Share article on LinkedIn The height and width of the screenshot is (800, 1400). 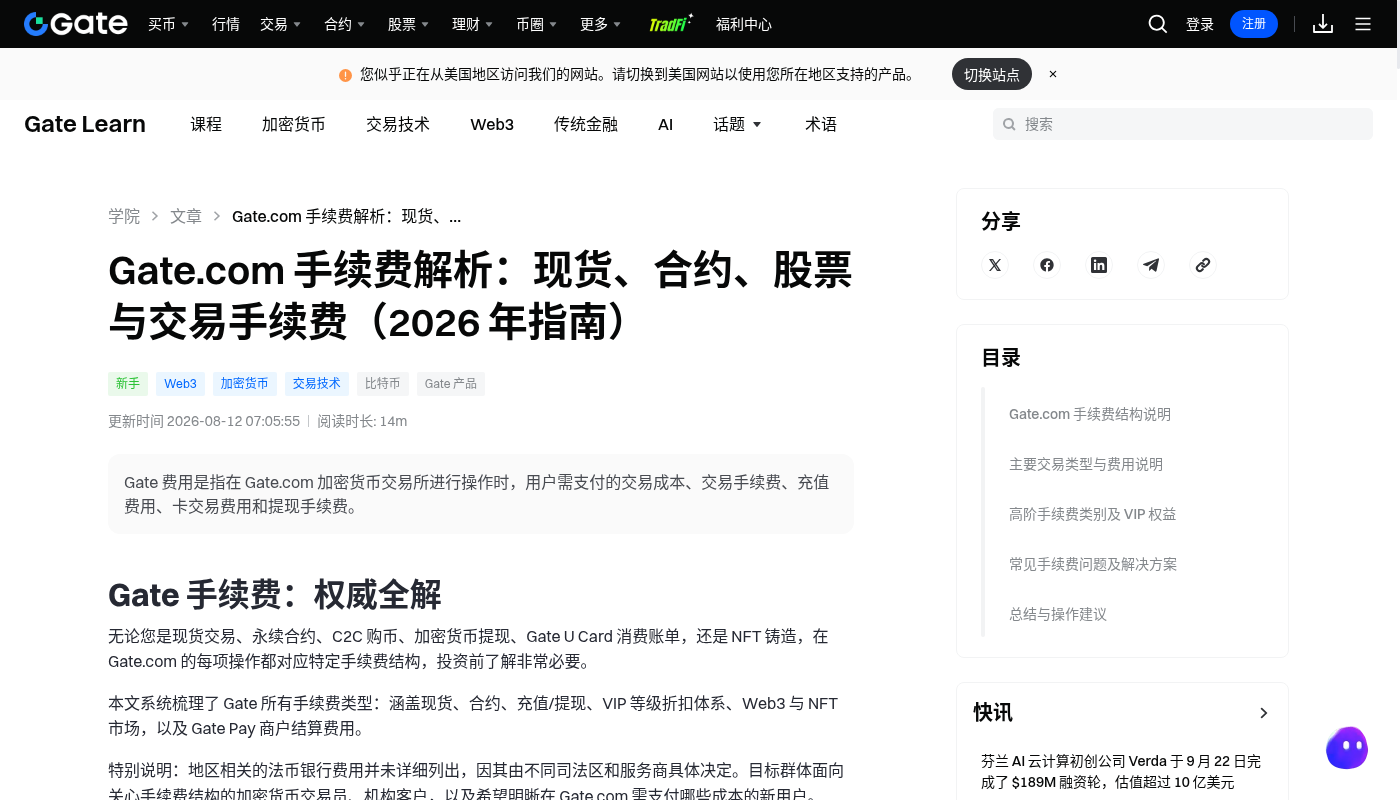click(1099, 265)
